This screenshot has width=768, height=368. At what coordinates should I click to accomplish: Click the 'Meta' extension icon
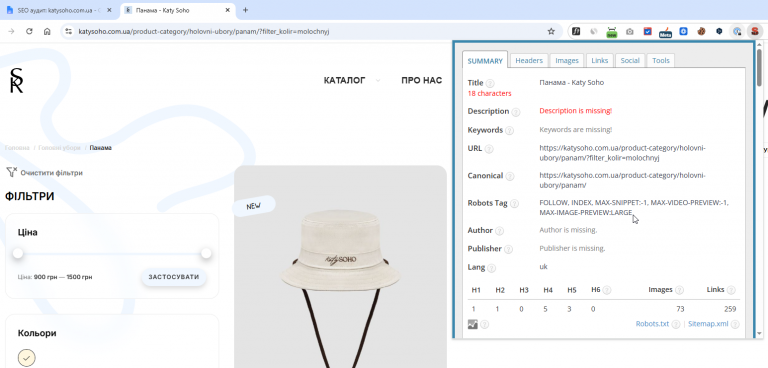coord(665,32)
